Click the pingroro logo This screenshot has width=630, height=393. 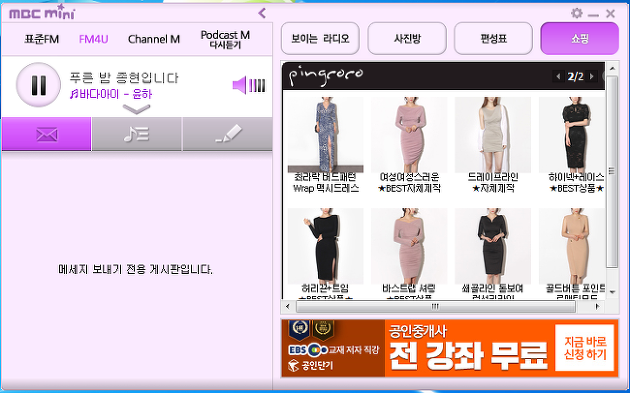click(326, 75)
